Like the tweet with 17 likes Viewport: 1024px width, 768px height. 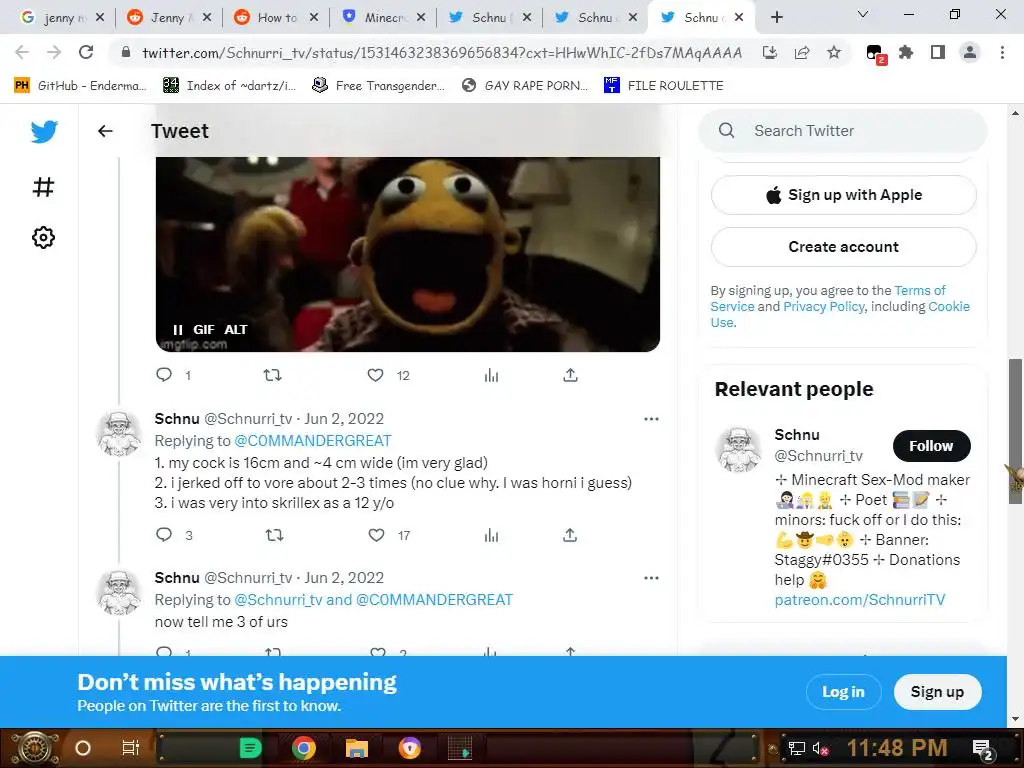tap(376, 535)
